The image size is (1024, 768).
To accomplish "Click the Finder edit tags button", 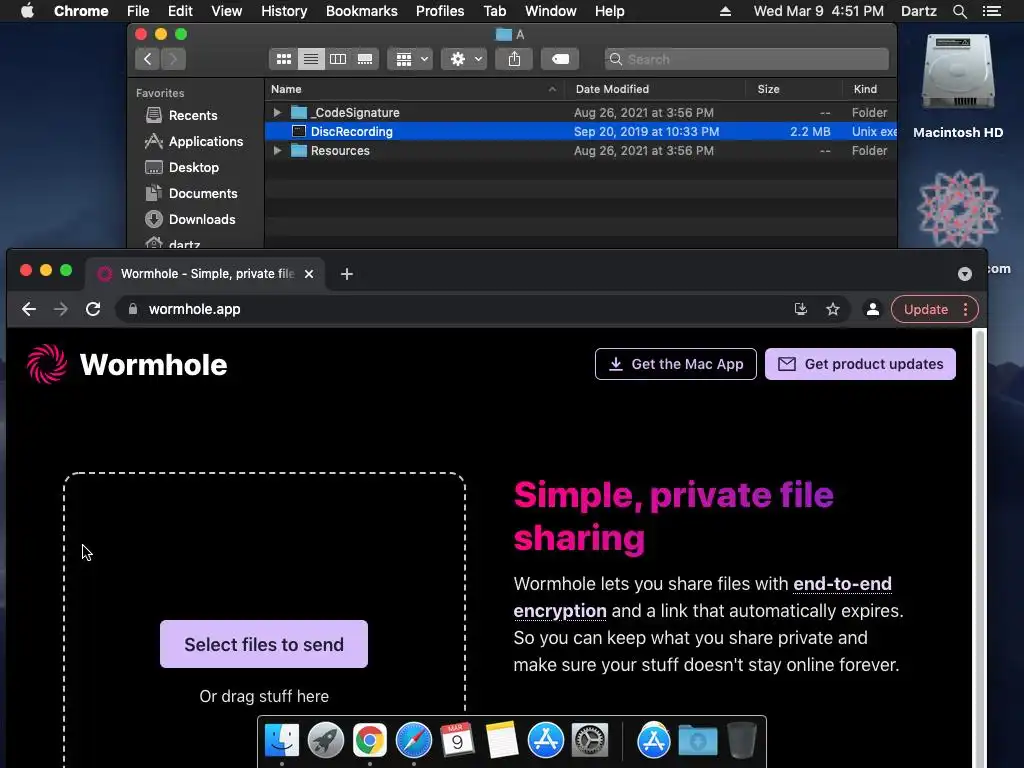I will click(x=560, y=59).
